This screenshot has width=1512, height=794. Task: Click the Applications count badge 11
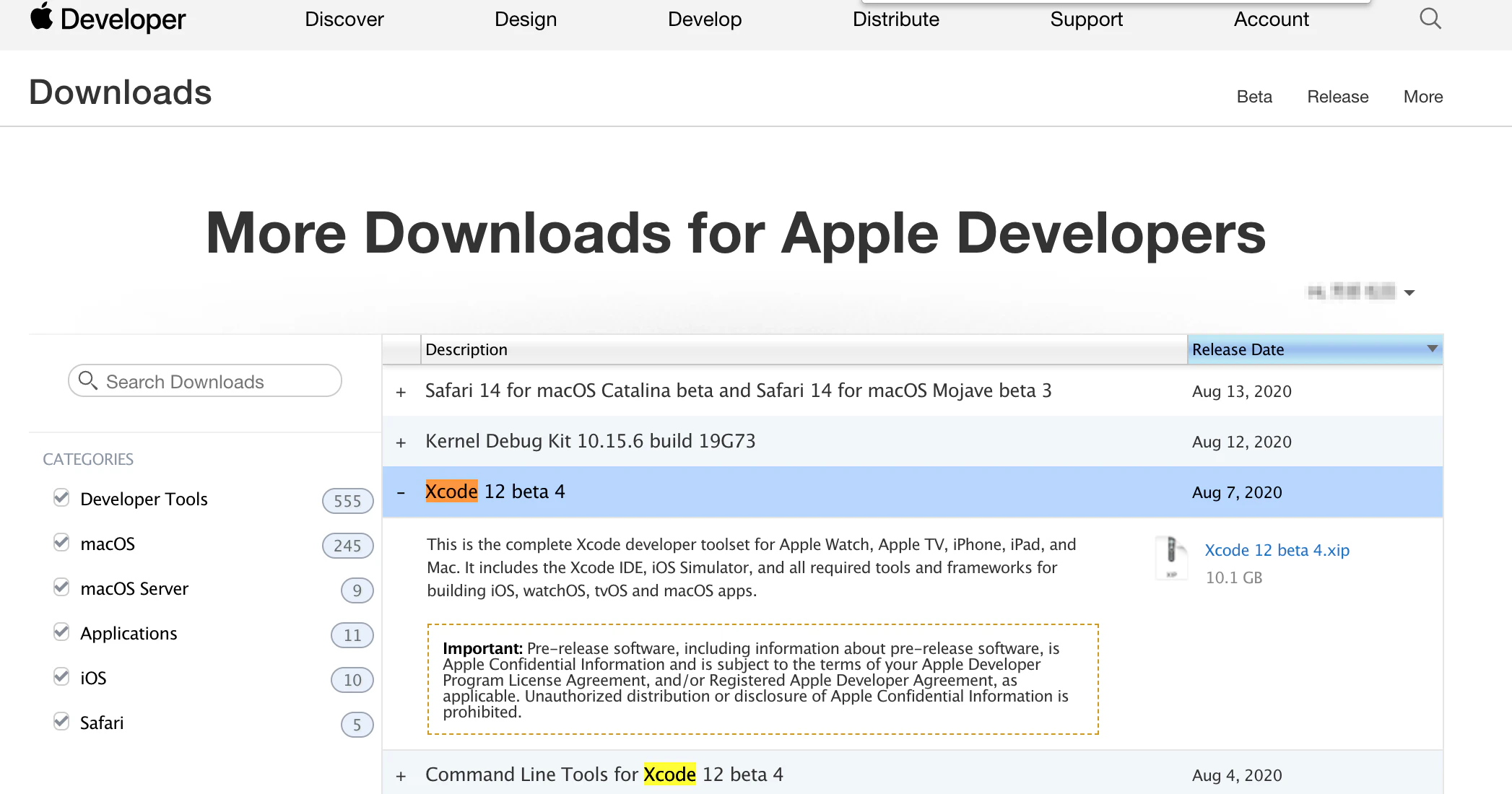352,634
